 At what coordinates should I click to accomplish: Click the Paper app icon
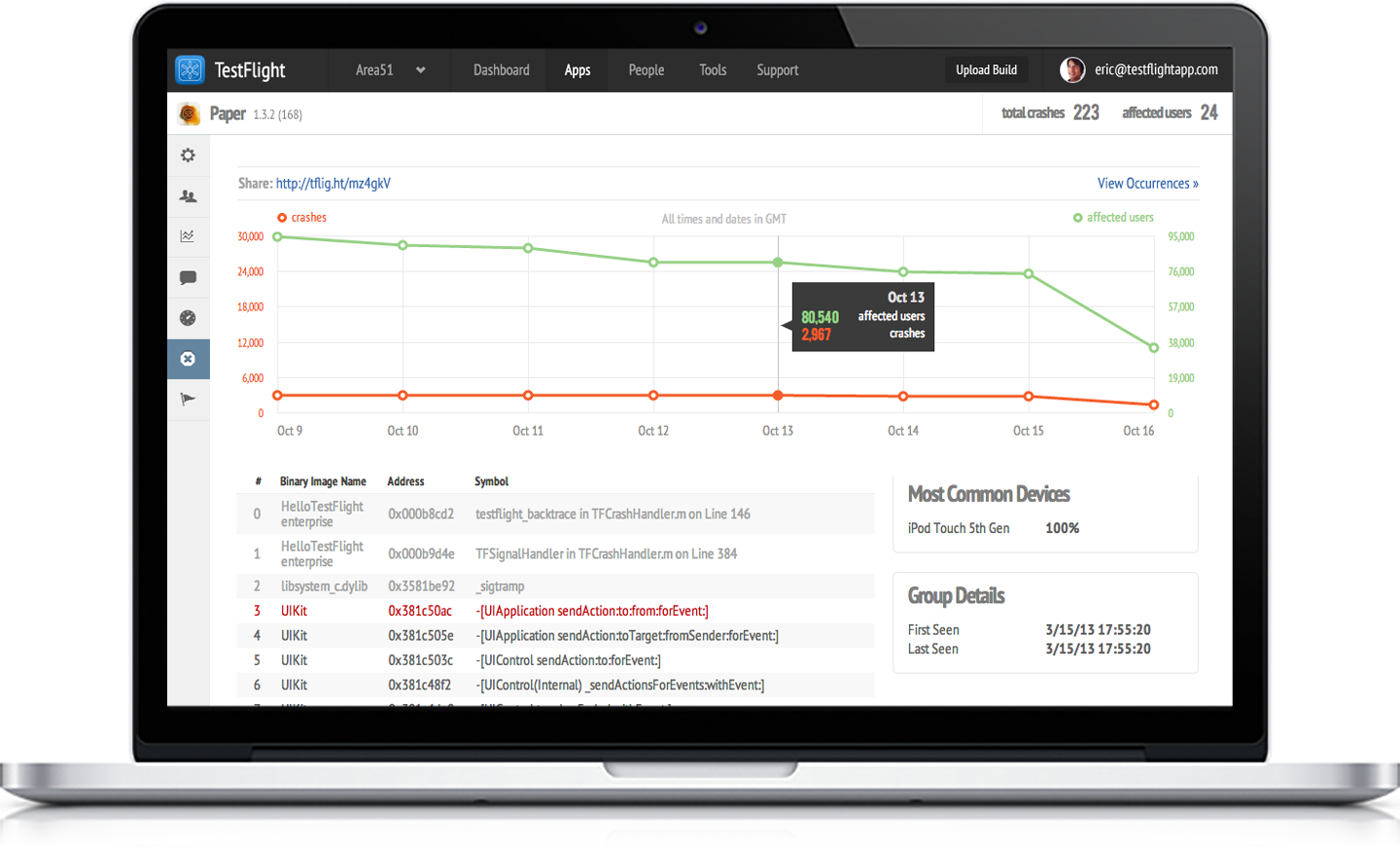189,115
